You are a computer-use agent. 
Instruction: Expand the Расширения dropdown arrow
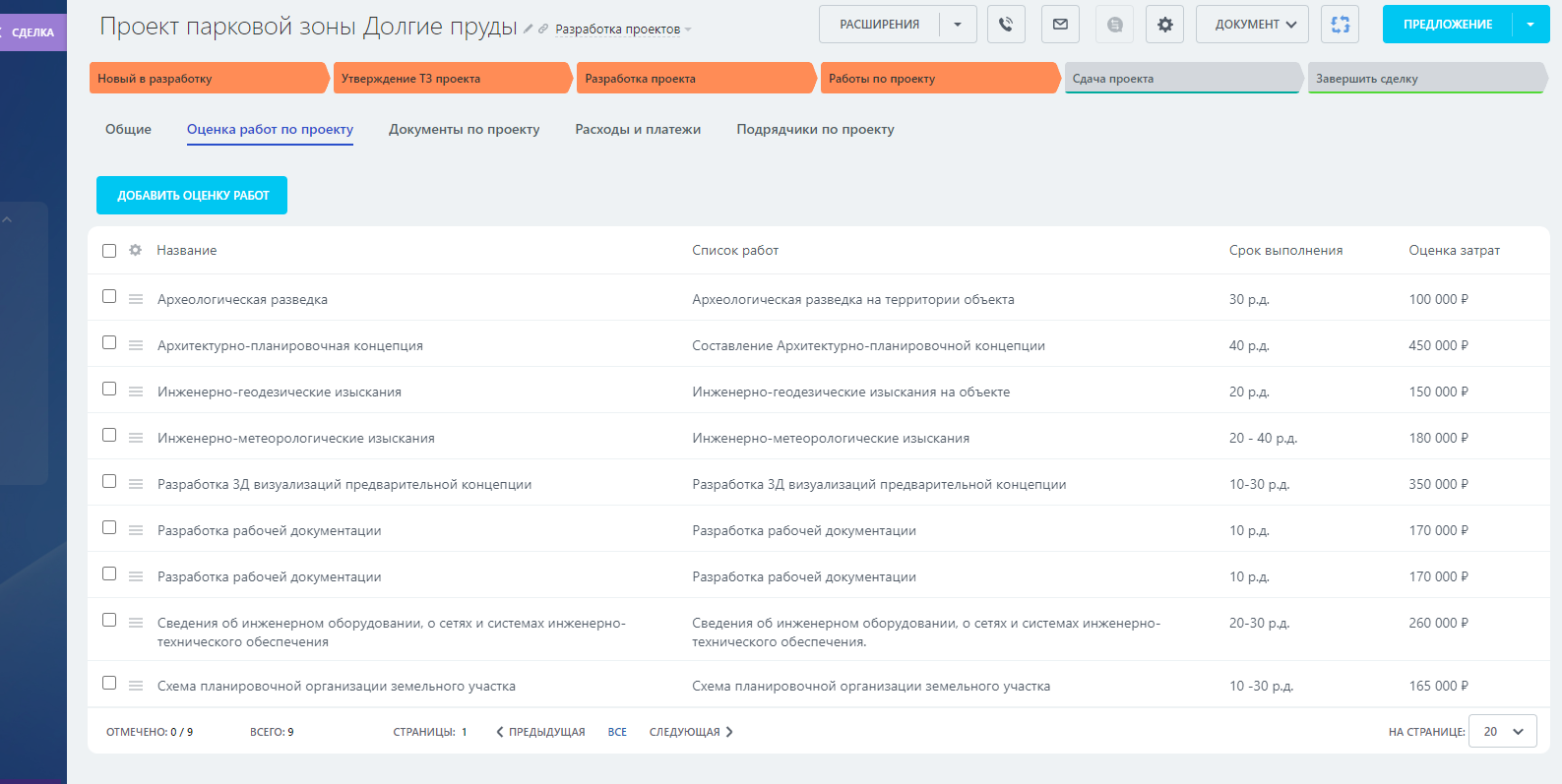[x=958, y=25]
